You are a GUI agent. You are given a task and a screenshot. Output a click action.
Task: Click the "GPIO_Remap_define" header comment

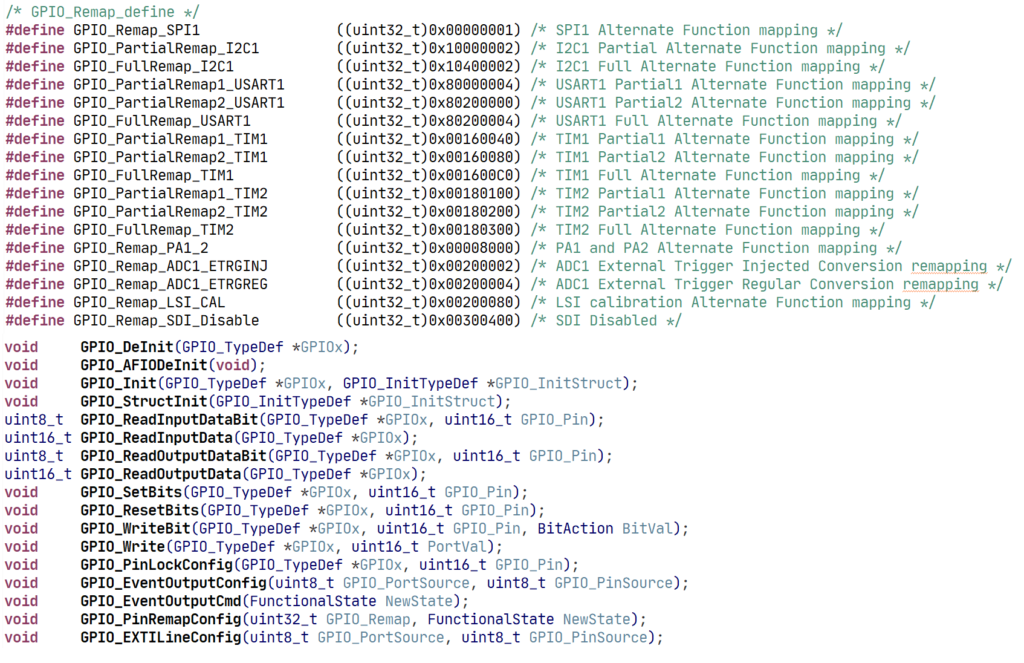click(103, 12)
